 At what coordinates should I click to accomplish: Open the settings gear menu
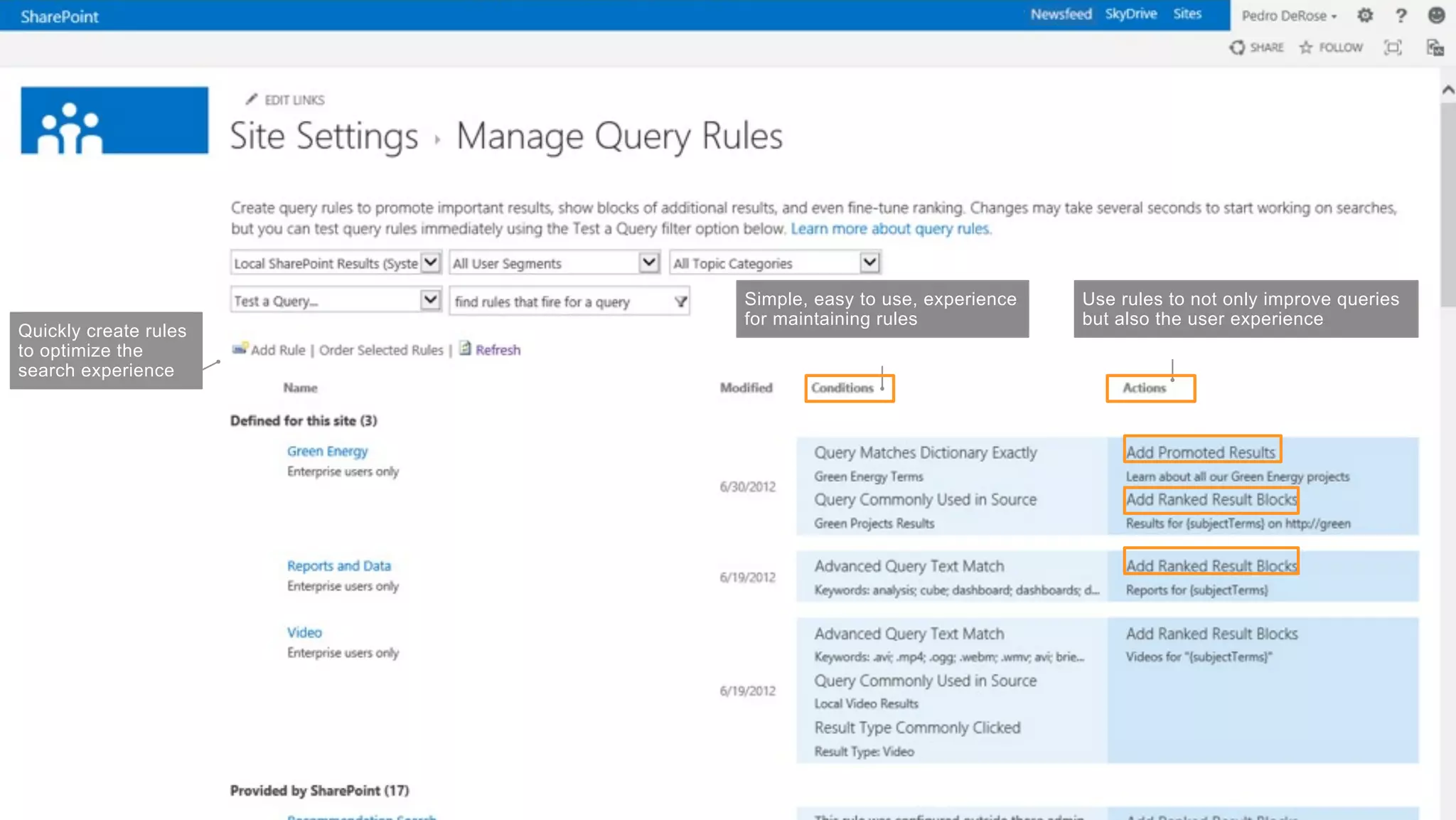(1365, 15)
